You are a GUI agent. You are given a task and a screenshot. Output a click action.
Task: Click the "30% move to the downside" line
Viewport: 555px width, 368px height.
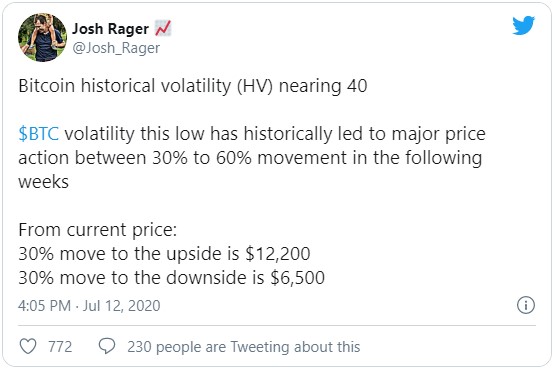(171, 277)
